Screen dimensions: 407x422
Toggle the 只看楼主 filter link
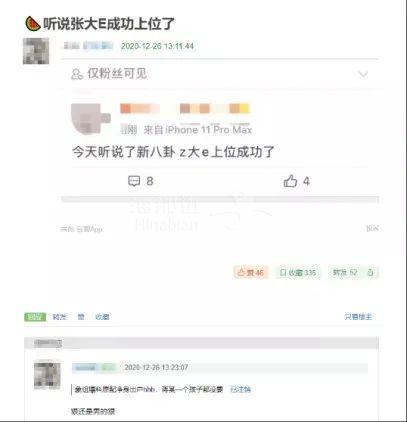click(x=358, y=317)
